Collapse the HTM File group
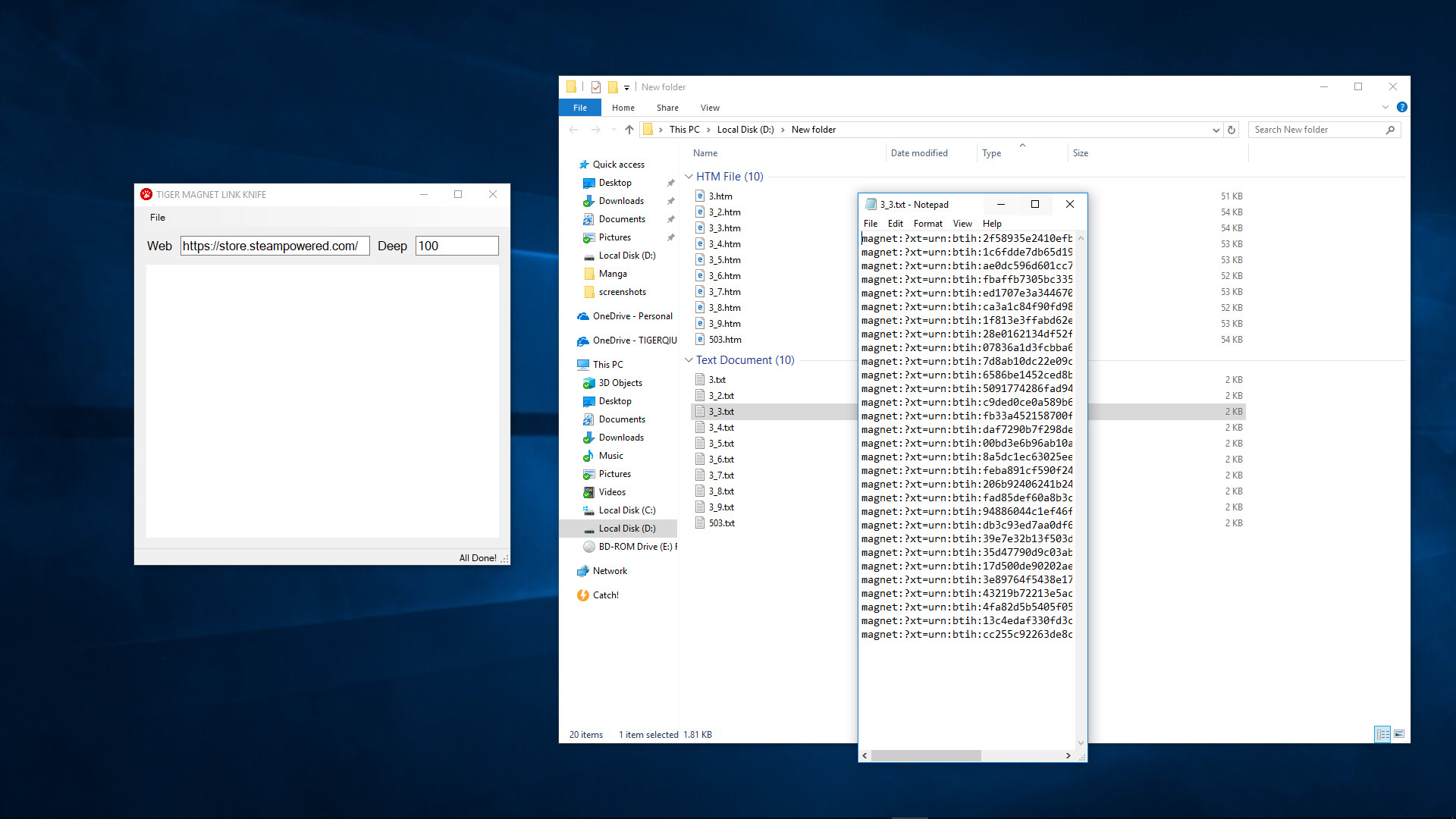The width and height of the screenshot is (1456, 819). pos(689,176)
